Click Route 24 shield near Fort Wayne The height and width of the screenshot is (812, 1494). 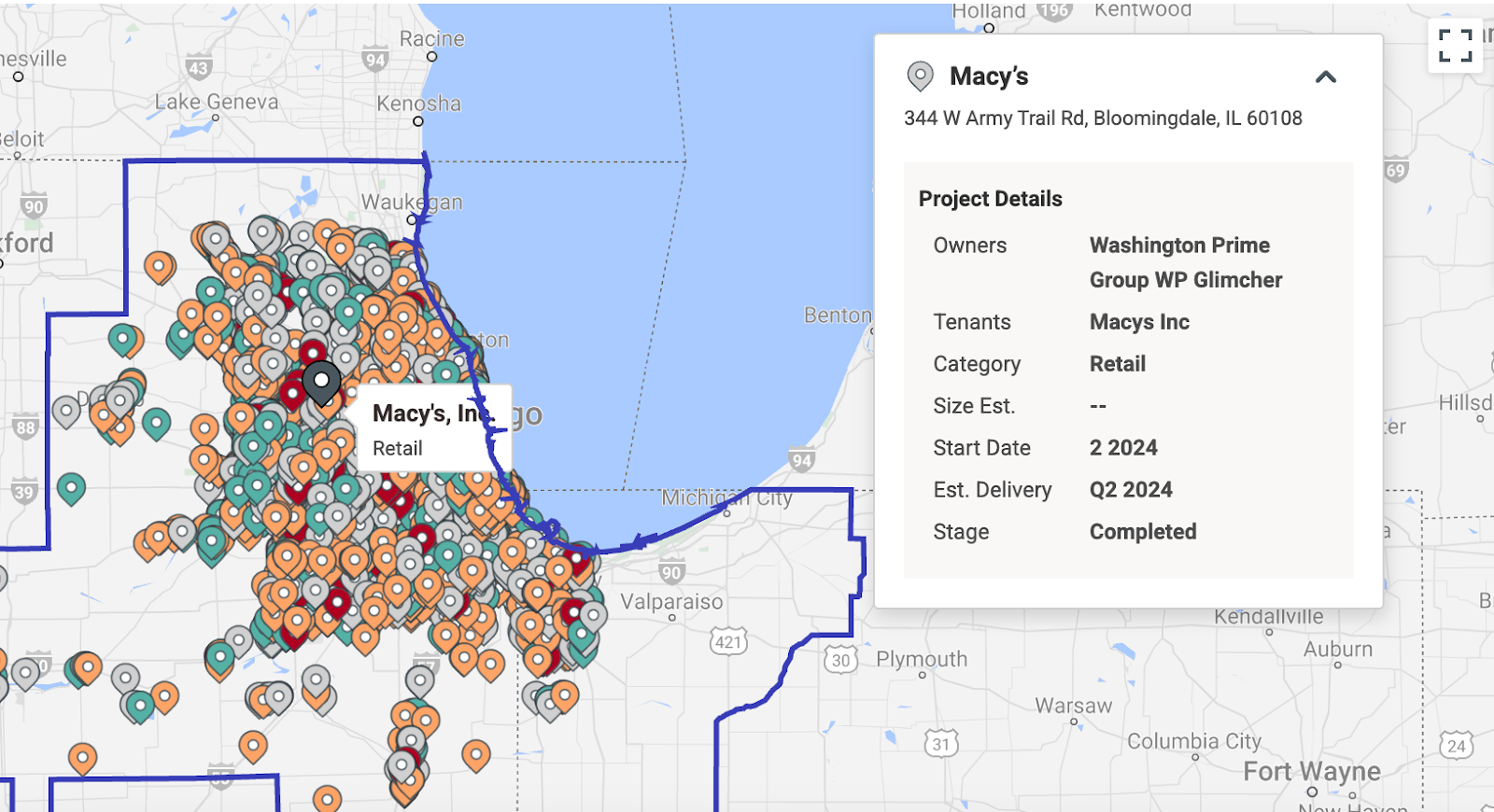tap(1457, 745)
